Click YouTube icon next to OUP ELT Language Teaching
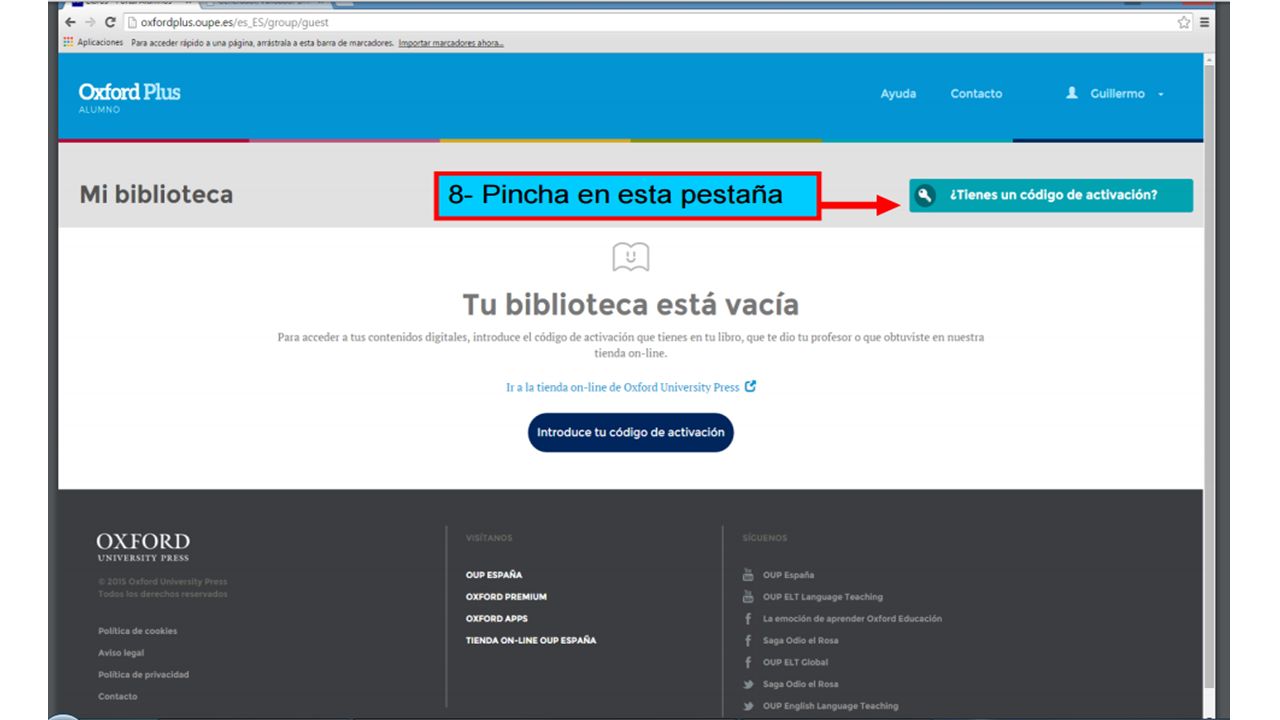 tap(748, 597)
